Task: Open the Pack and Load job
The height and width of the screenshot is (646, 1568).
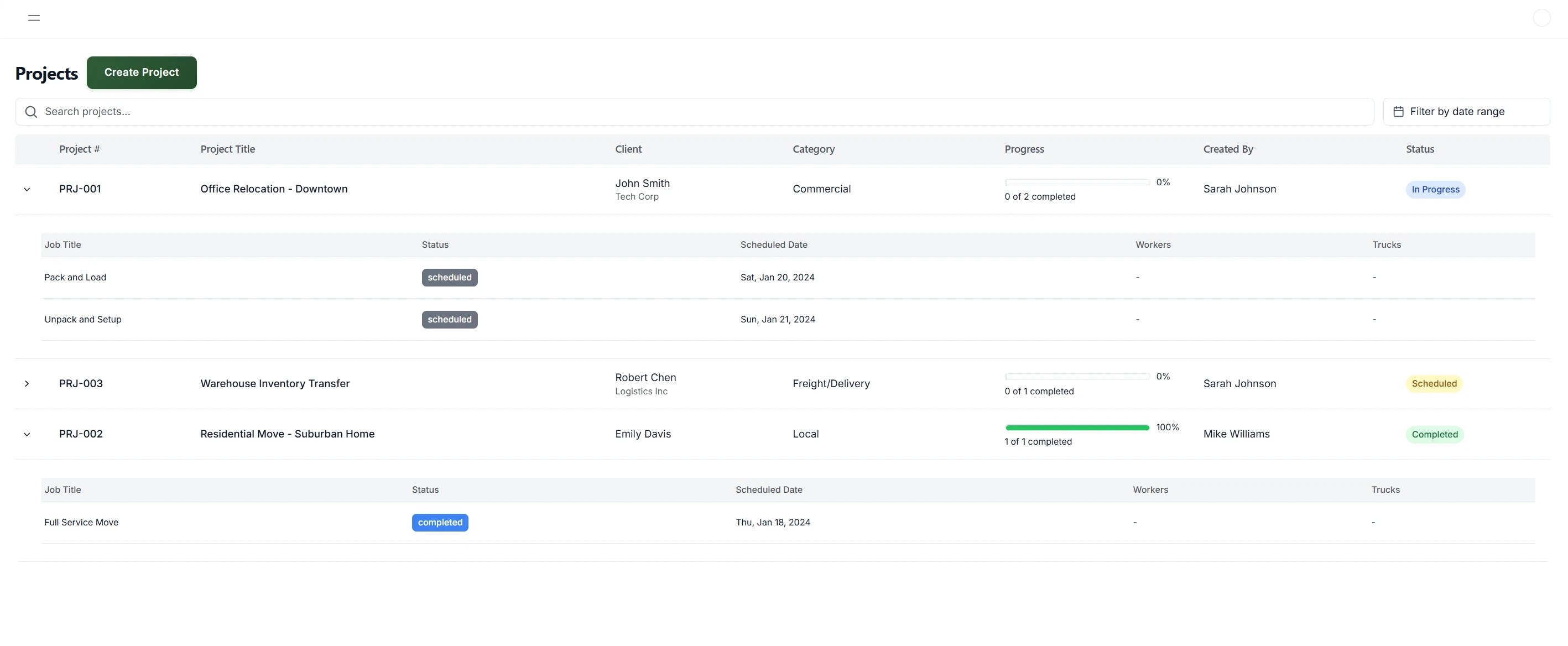Action: (75, 278)
